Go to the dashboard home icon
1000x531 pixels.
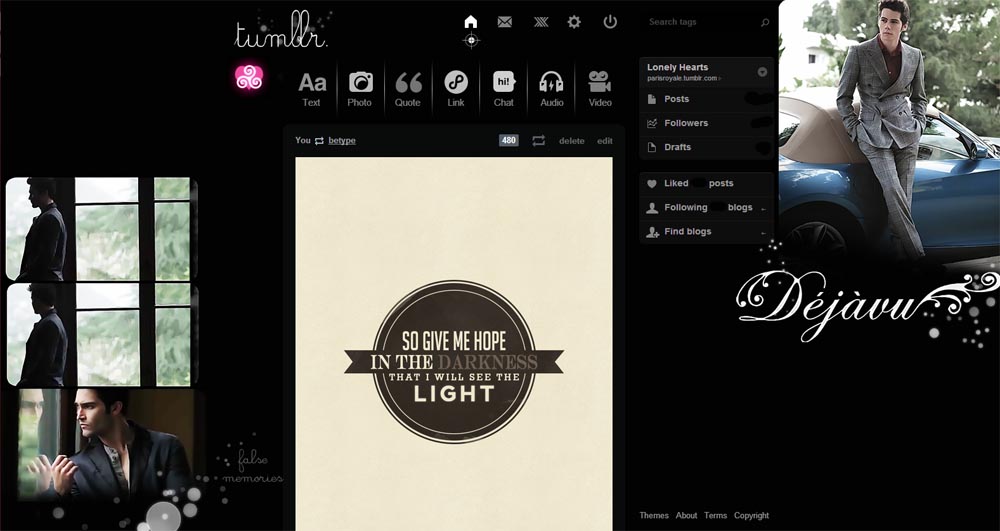tap(471, 22)
